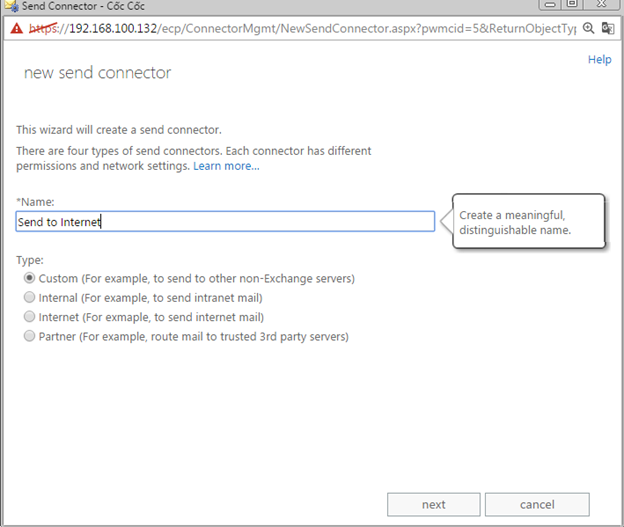Cancel the new send connector wizard
Viewport: 624px width, 527px height.
tap(537, 504)
